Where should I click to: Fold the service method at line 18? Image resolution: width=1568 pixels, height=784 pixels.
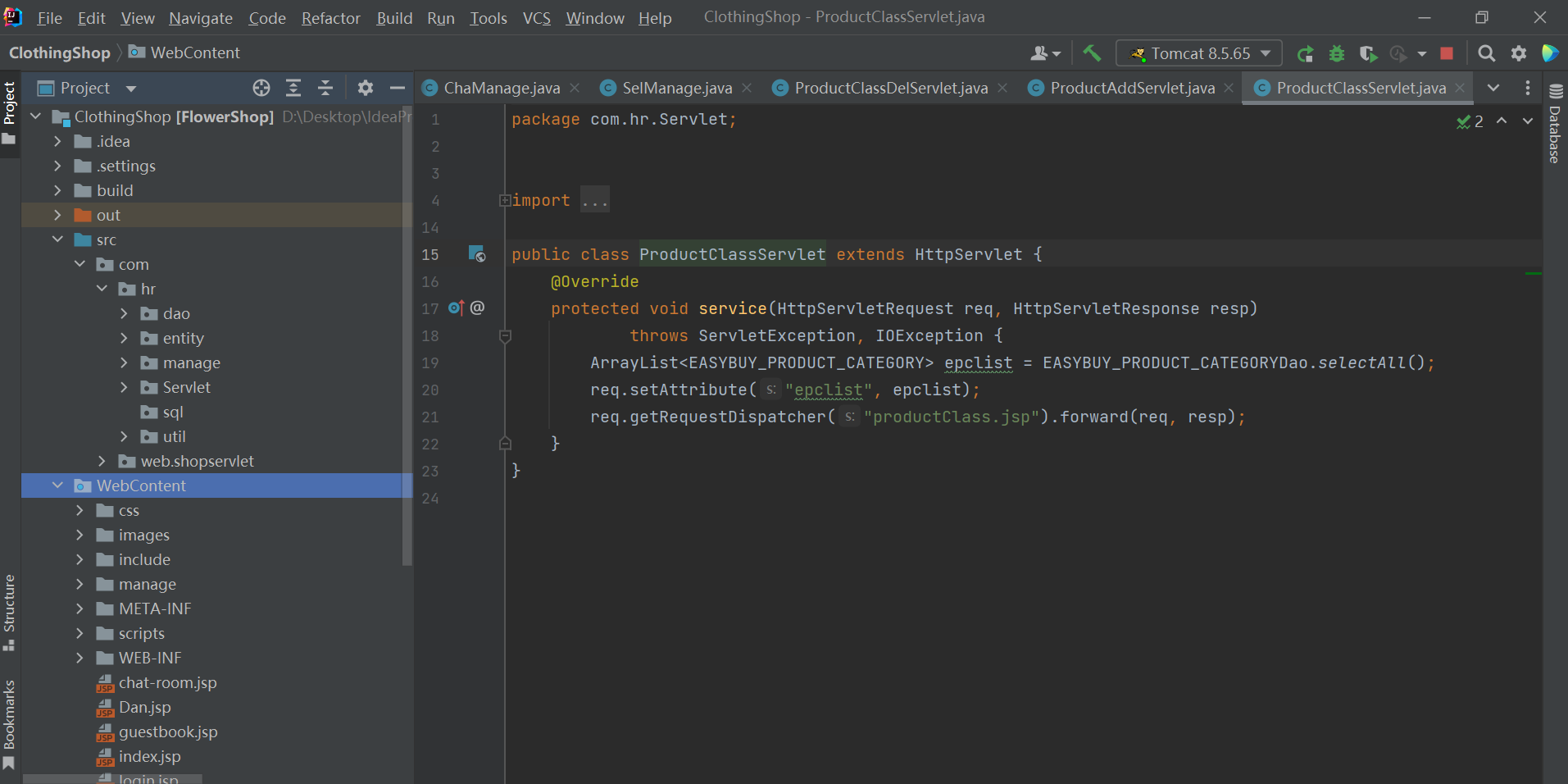[505, 336]
